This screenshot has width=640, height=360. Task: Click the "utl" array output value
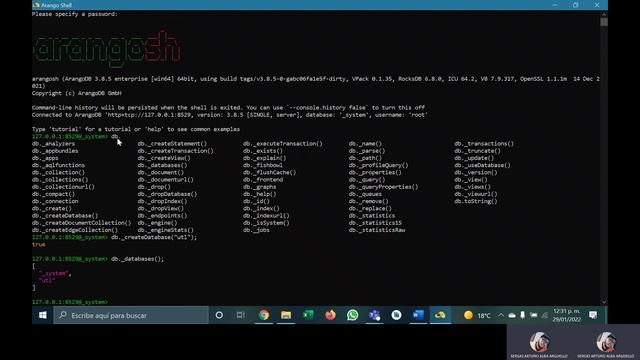(47, 280)
